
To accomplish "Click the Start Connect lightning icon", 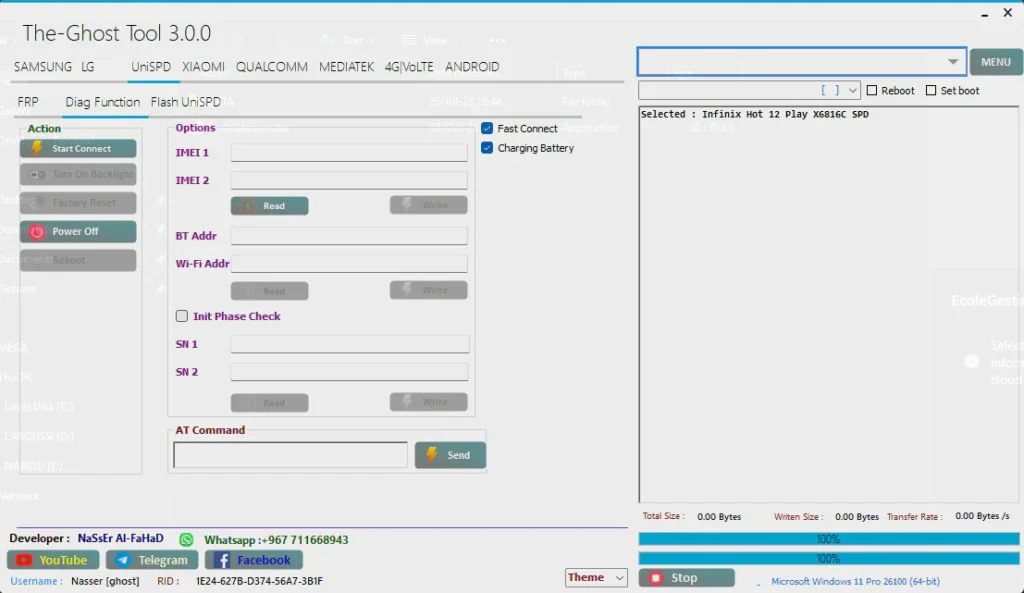I will (x=37, y=148).
